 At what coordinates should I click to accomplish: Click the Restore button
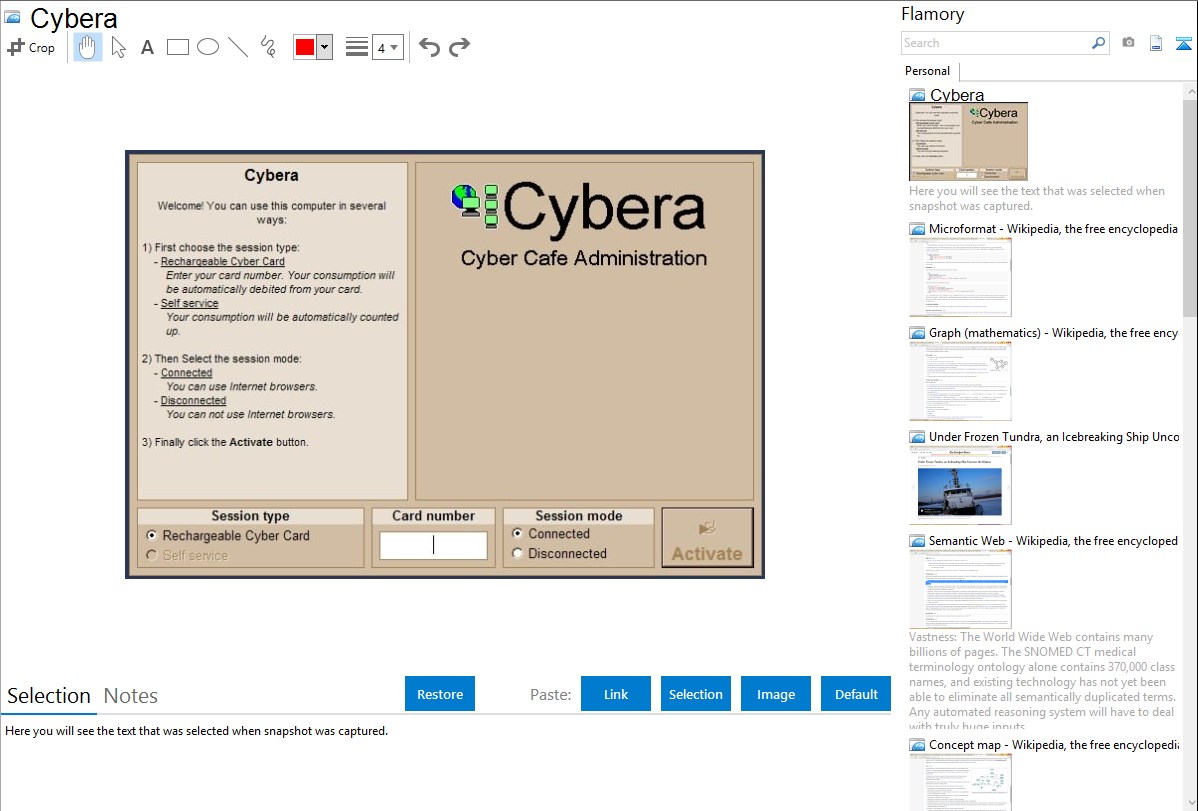click(x=440, y=694)
